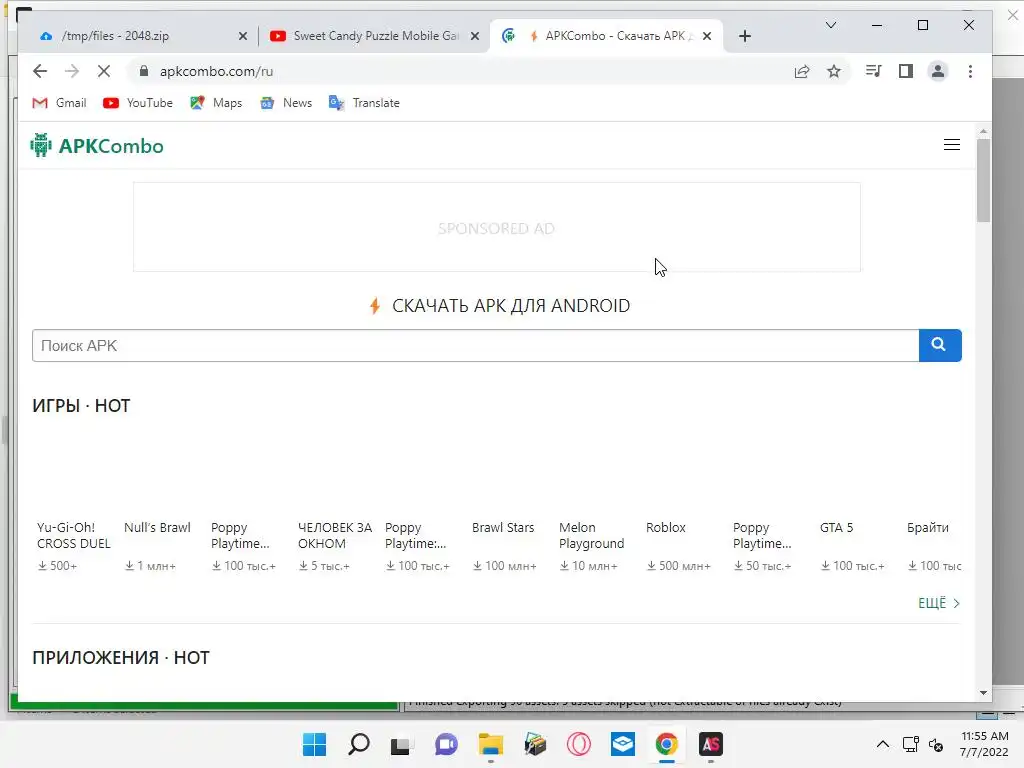Open the taskbar clock showing 11:55 AM

pos(984,744)
